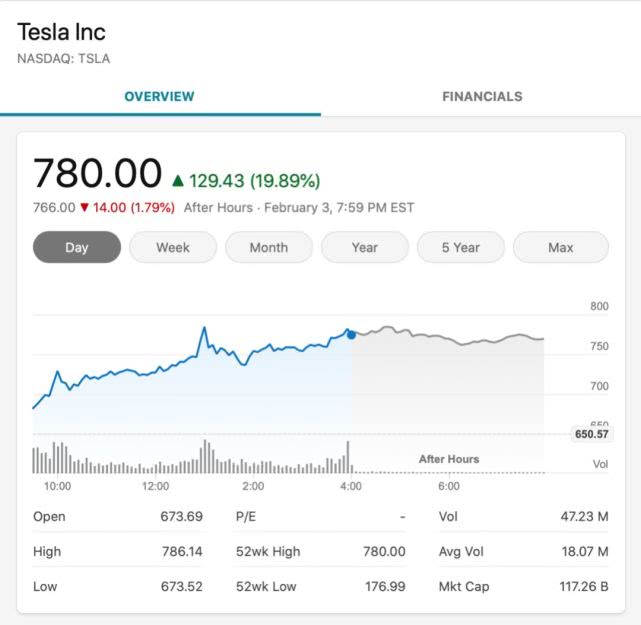Click the Avg Vol value 18.07 M
641x625 pixels.
click(x=585, y=551)
